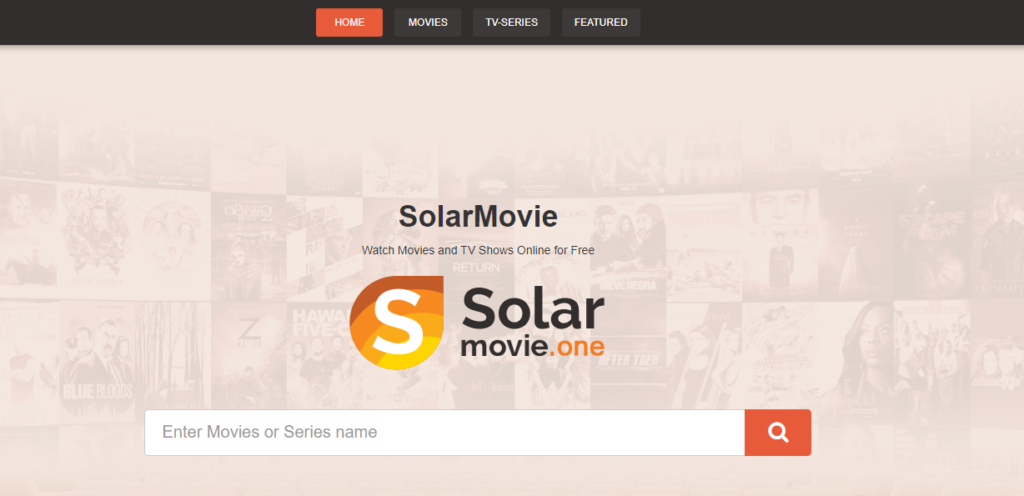Click the orange S Solarmovie.one logo
This screenshot has height=496, width=1024.
point(397,322)
